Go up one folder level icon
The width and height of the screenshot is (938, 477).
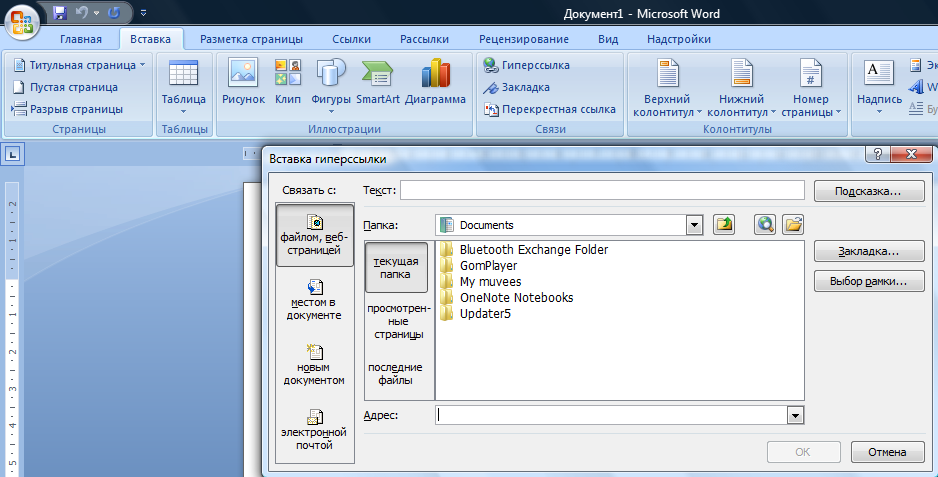point(724,225)
